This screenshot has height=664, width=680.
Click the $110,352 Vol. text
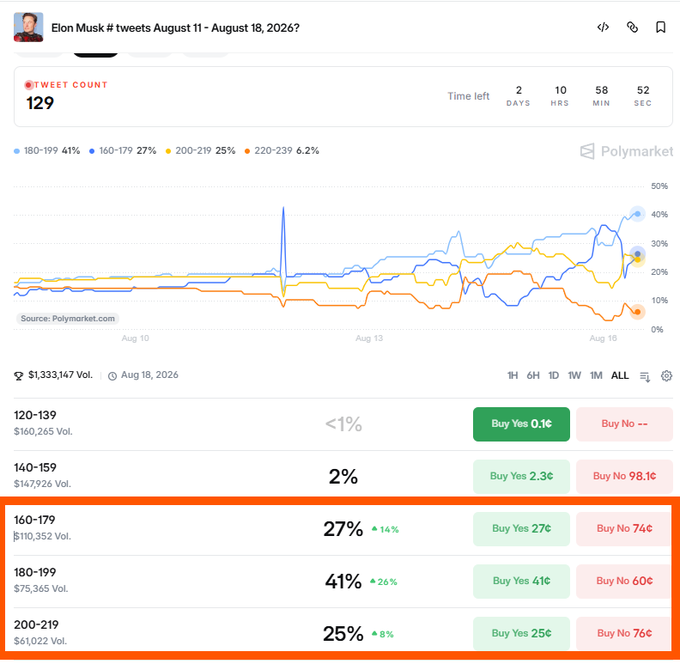point(42,536)
